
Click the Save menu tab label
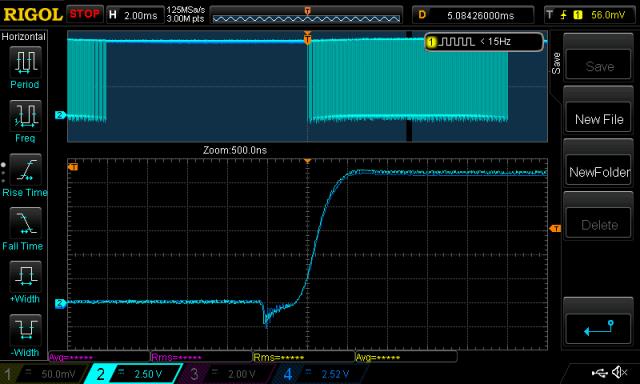coord(556,63)
